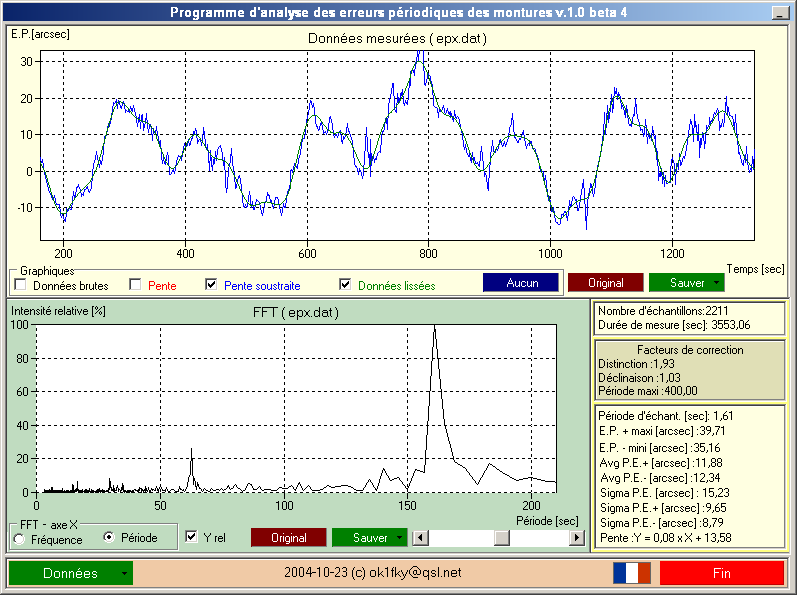Click Original button above the FFT chart

[x=605, y=283]
